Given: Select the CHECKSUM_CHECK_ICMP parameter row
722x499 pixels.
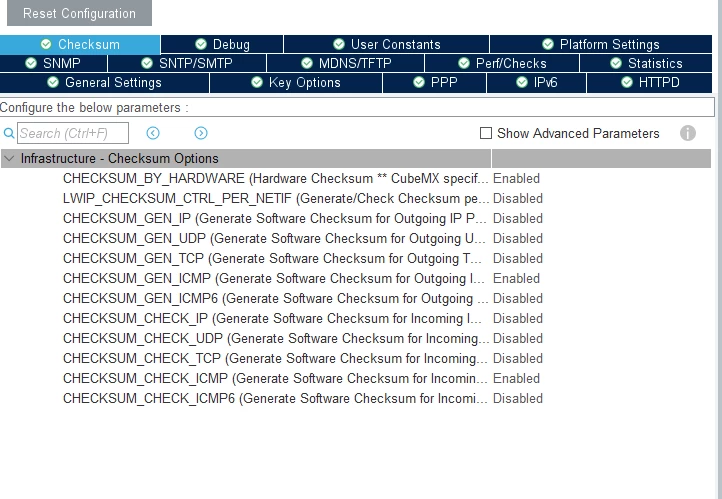Looking at the screenshot, I should coord(275,378).
